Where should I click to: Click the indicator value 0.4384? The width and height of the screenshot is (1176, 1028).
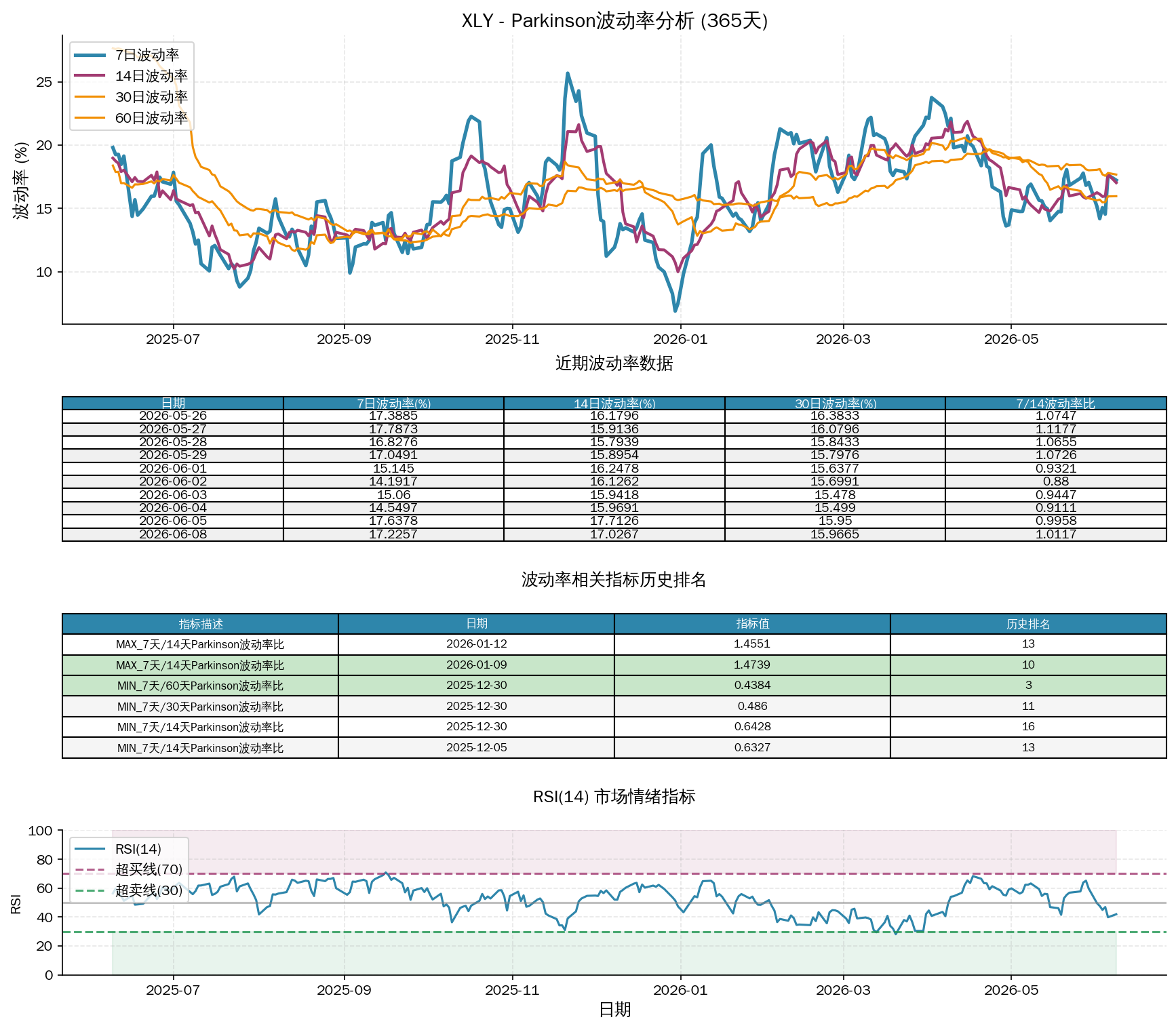[753, 686]
